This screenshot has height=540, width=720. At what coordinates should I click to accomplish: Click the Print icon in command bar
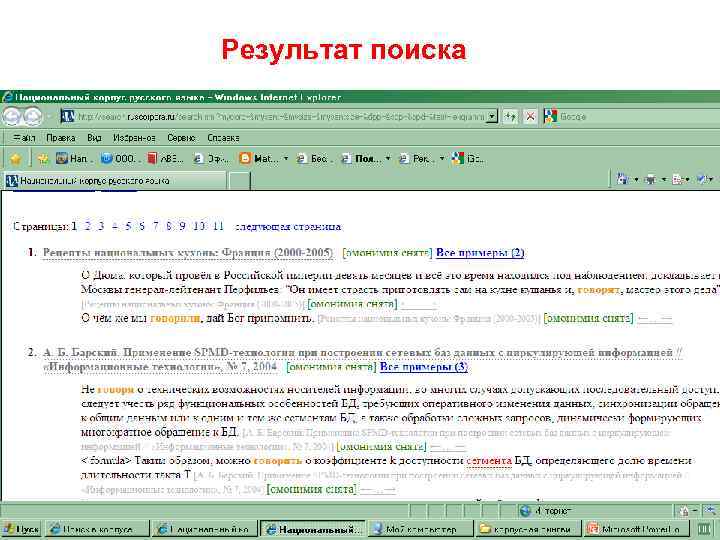pos(650,180)
